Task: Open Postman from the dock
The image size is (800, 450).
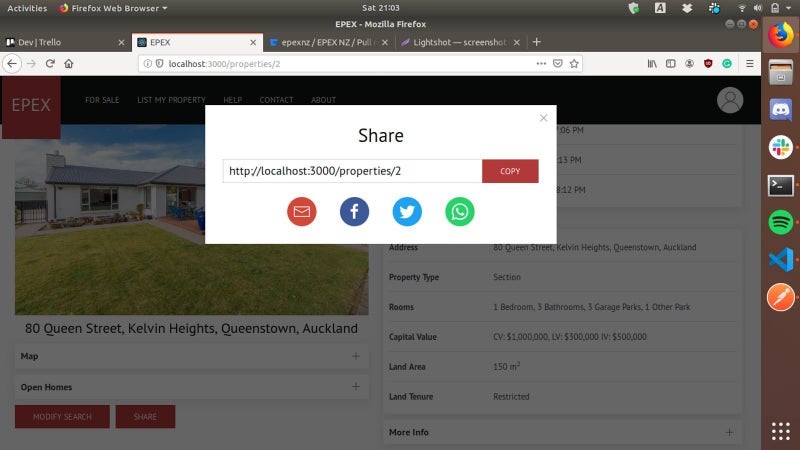Action: (781, 297)
